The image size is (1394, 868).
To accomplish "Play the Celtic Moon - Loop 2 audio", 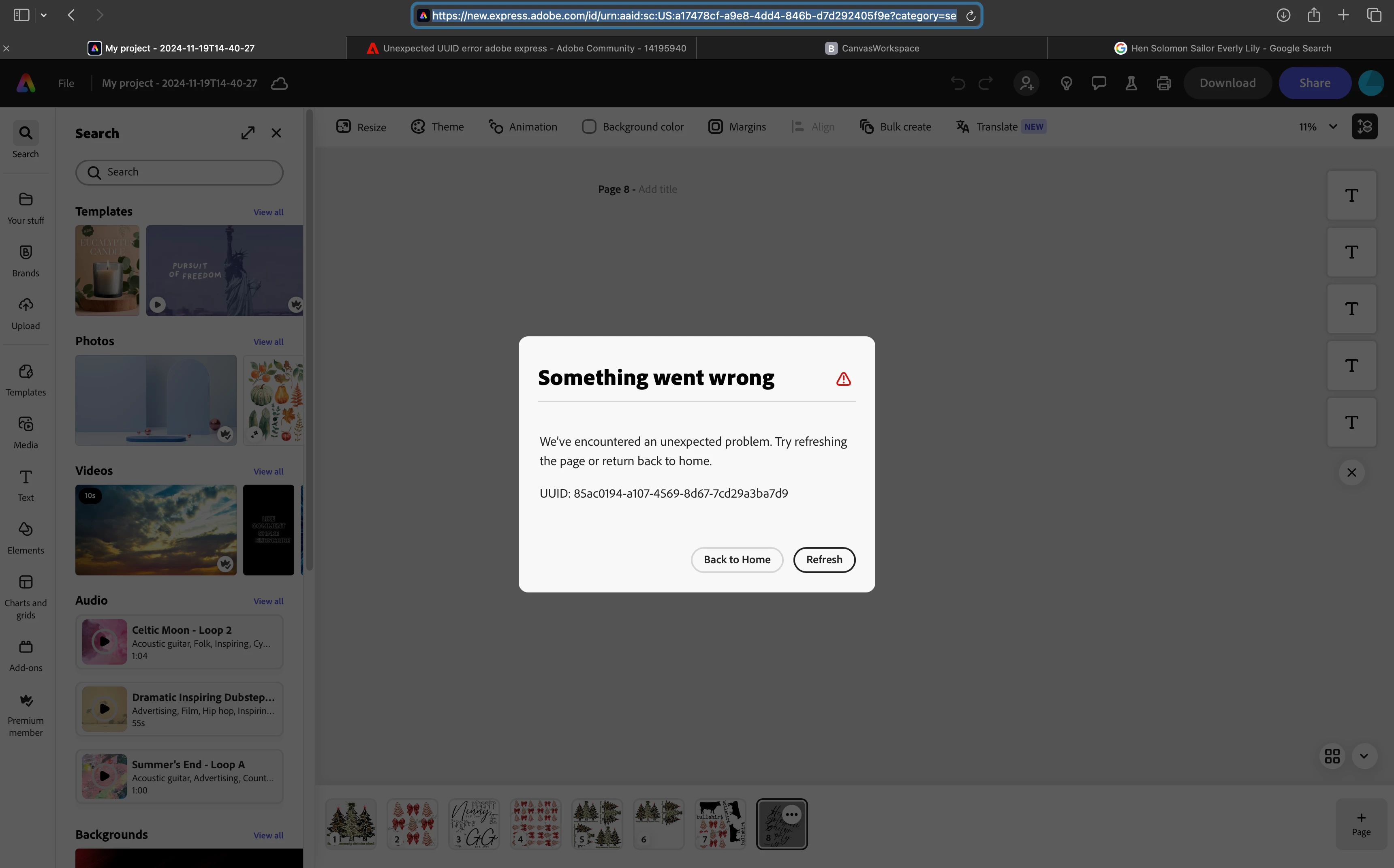I will [x=105, y=641].
